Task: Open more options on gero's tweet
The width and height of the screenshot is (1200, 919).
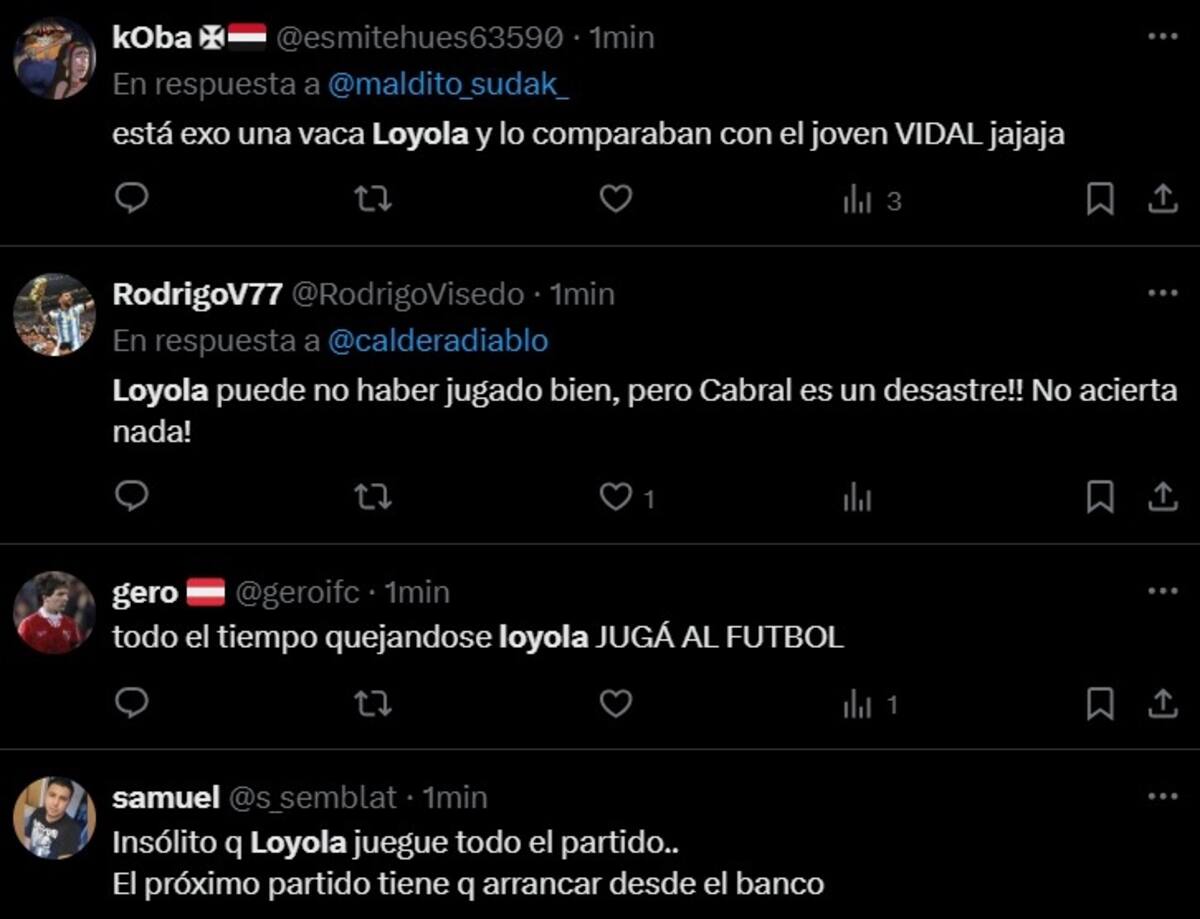Action: tap(1162, 591)
